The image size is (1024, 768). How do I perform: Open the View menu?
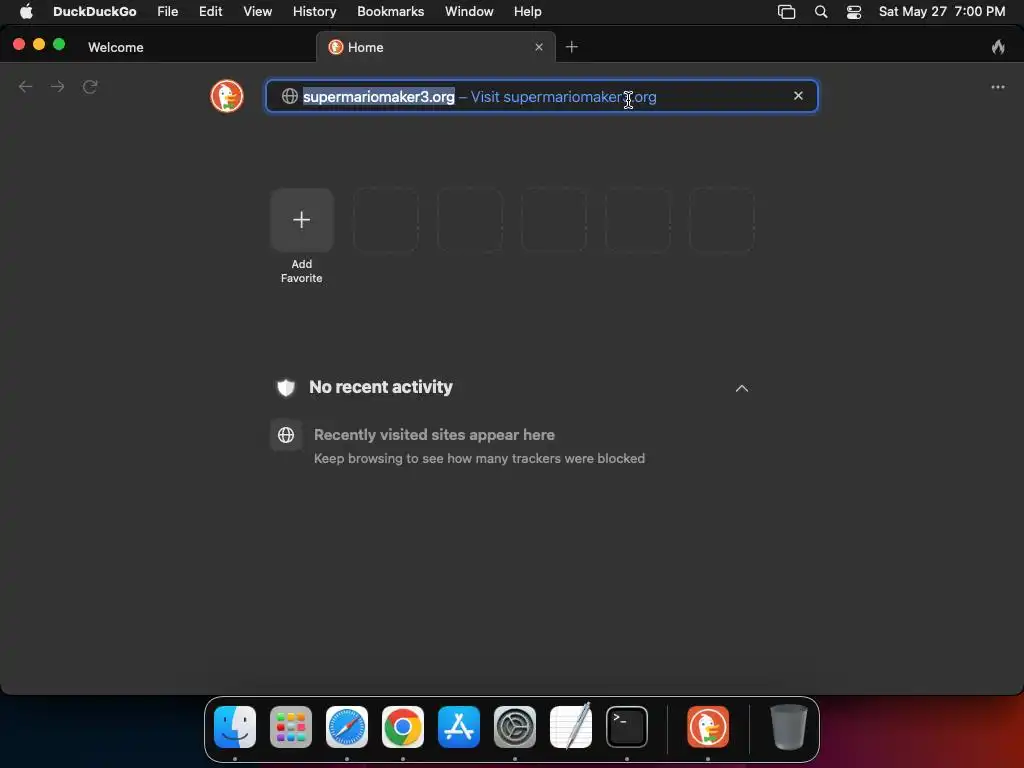257,11
